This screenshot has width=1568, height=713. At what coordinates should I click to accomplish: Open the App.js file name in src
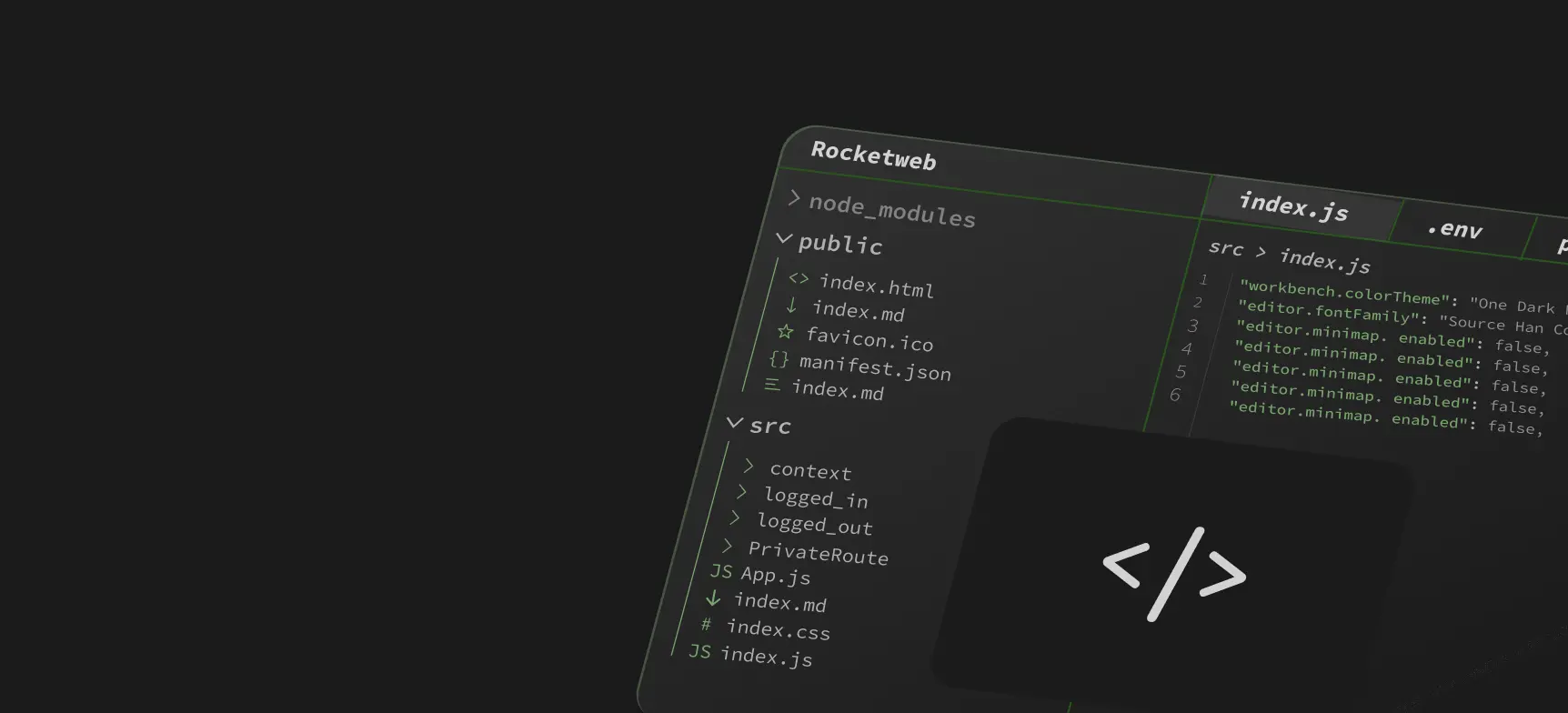pyautogui.click(x=775, y=576)
